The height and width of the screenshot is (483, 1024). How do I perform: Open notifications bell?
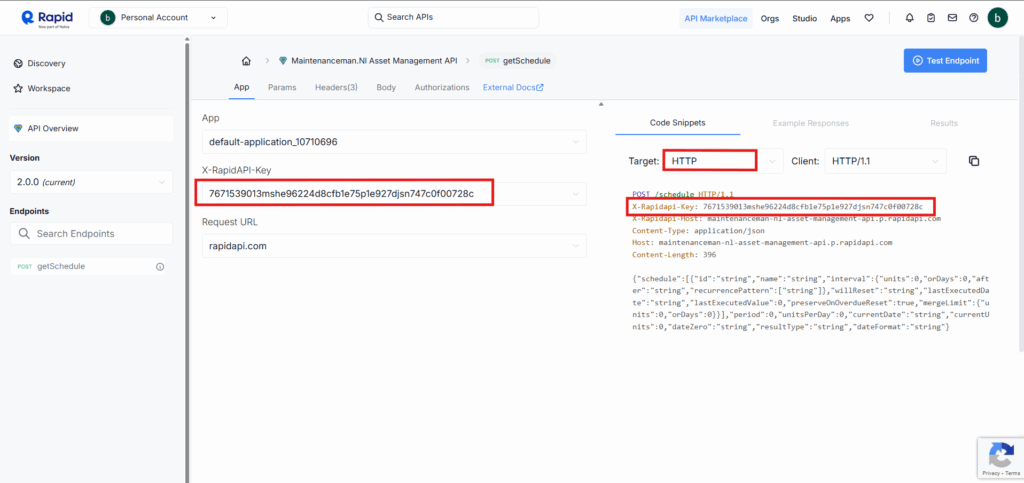coord(910,18)
